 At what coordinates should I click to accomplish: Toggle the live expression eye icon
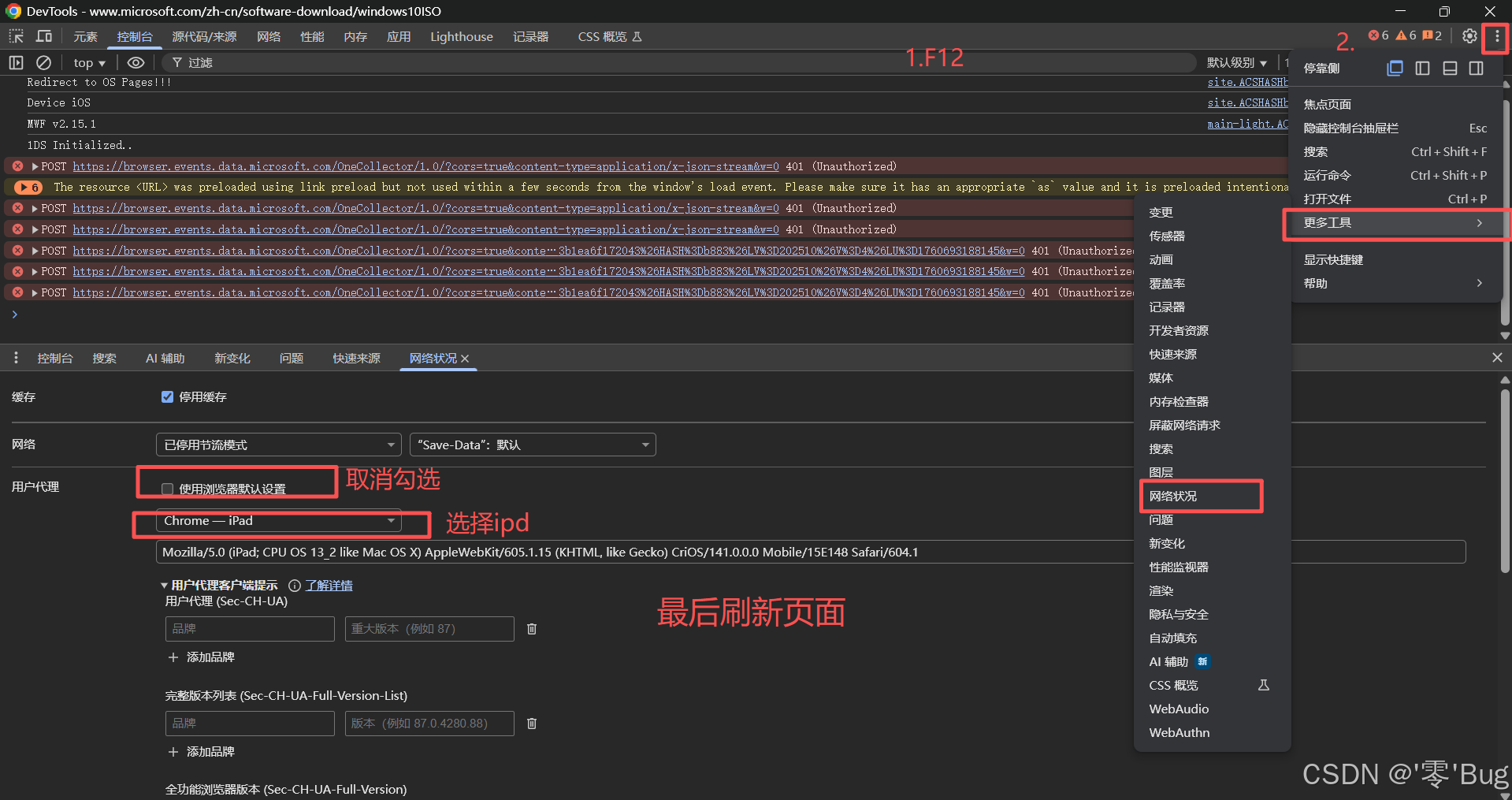(x=136, y=62)
